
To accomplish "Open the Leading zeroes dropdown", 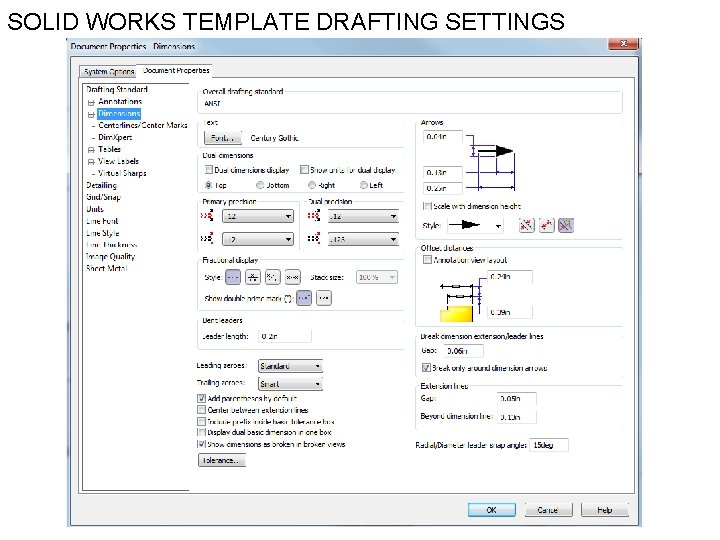I will click(290, 366).
